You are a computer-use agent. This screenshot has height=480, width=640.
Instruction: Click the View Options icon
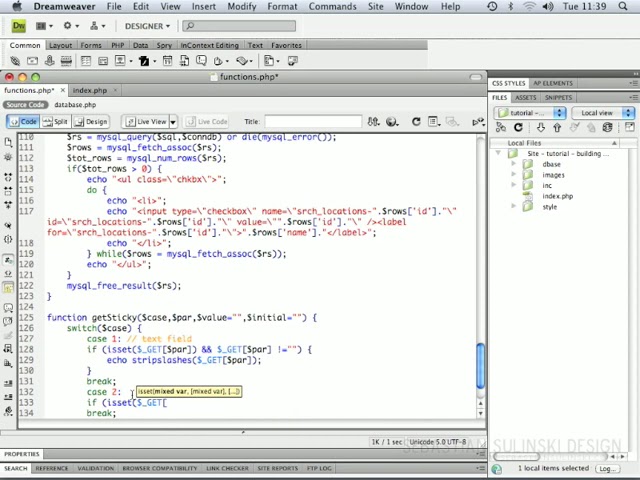tap(433, 122)
